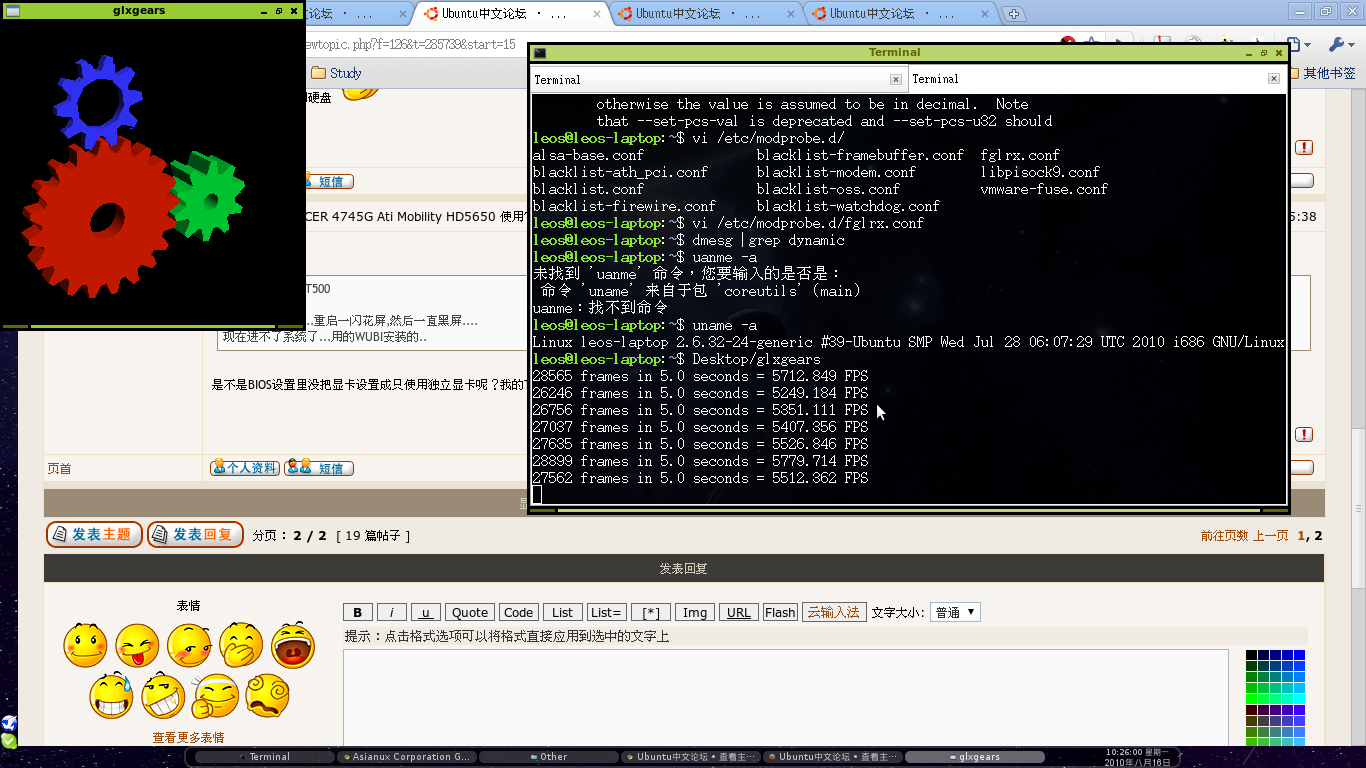The height and width of the screenshot is (768, 1366).
Task: Switch to the second Terminal tab
Action: point(1097,79)
